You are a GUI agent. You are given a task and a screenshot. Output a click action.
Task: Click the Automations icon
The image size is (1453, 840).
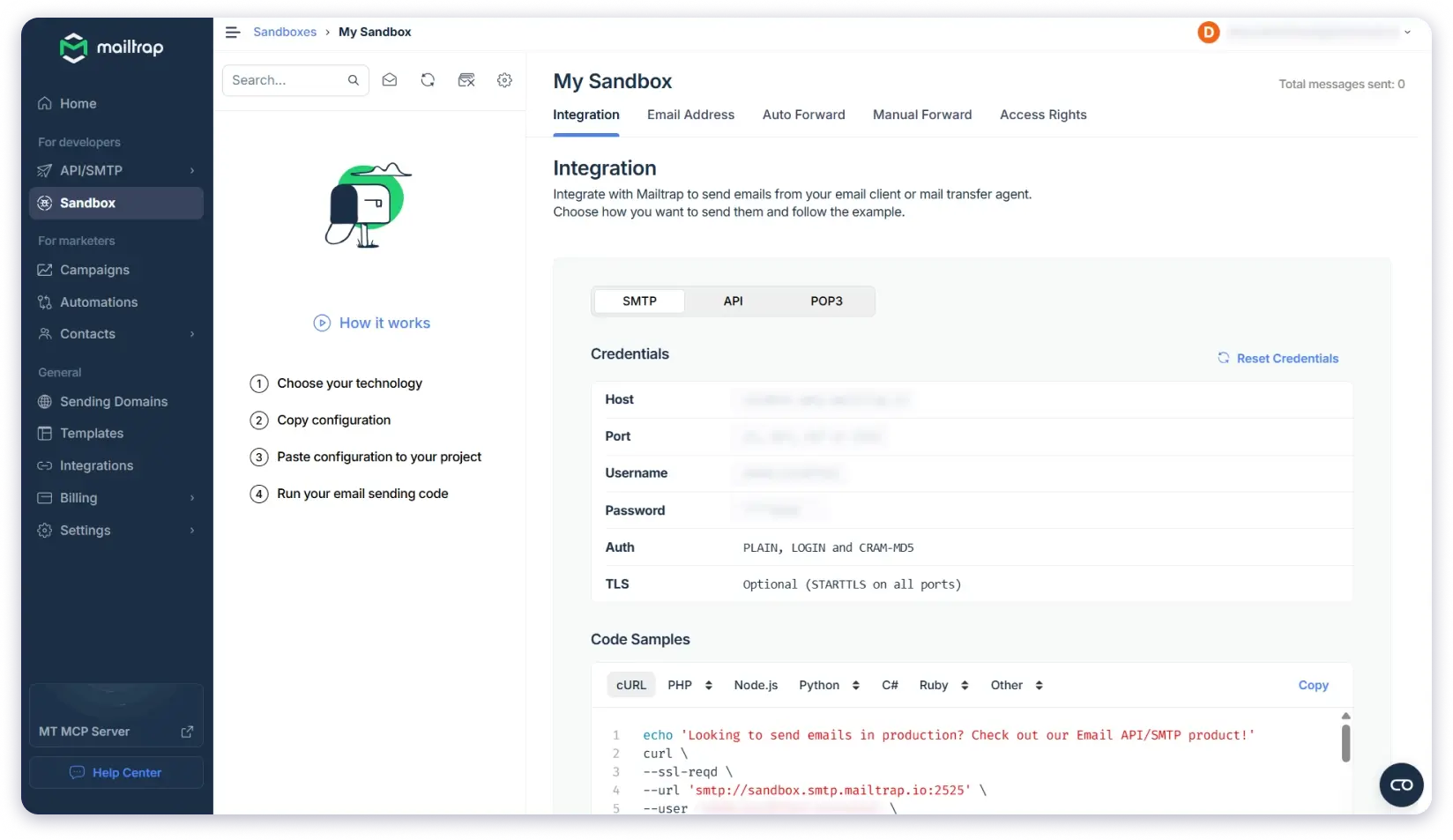click(x=45, y=302)
